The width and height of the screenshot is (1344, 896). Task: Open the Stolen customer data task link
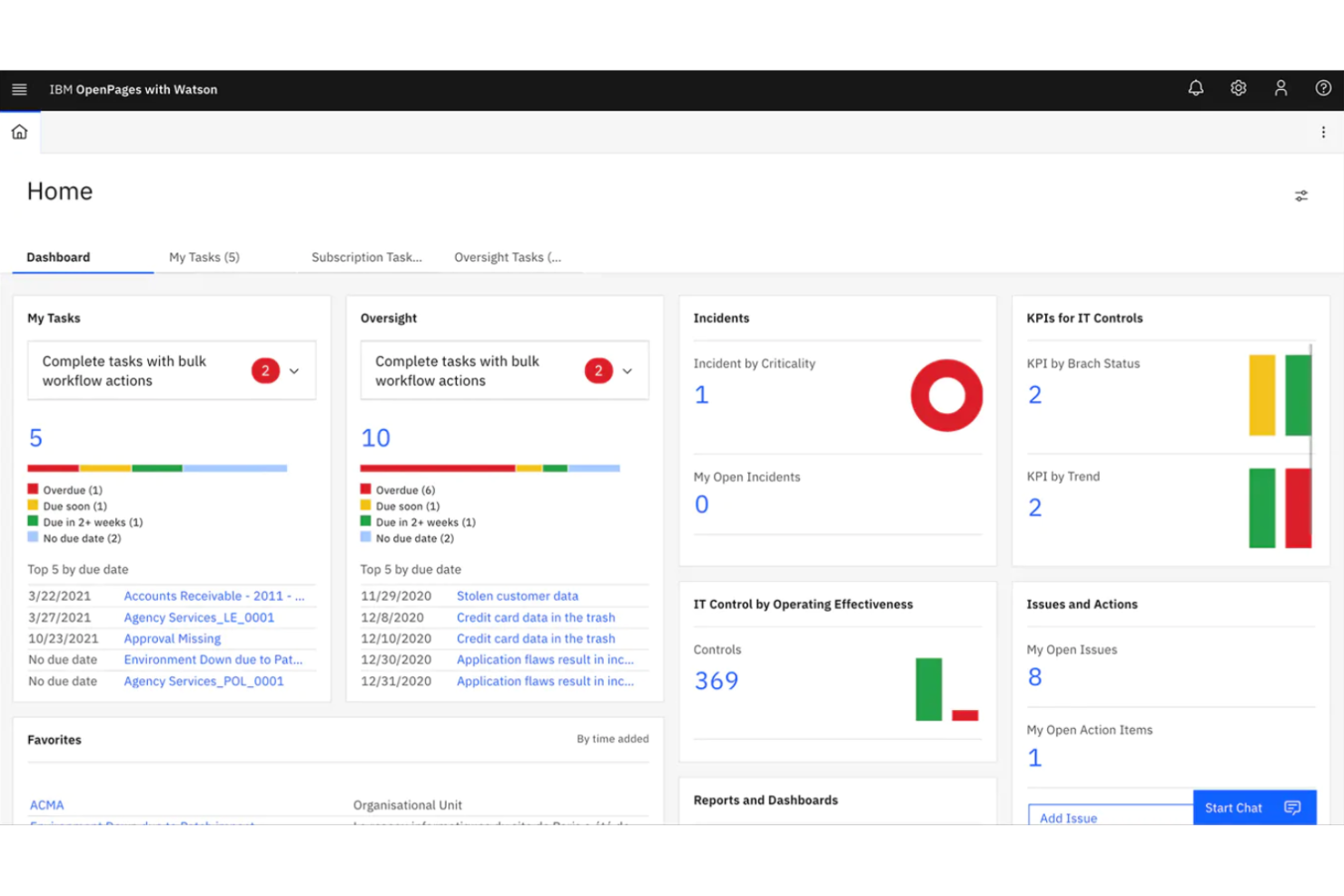tap(518, 596)
